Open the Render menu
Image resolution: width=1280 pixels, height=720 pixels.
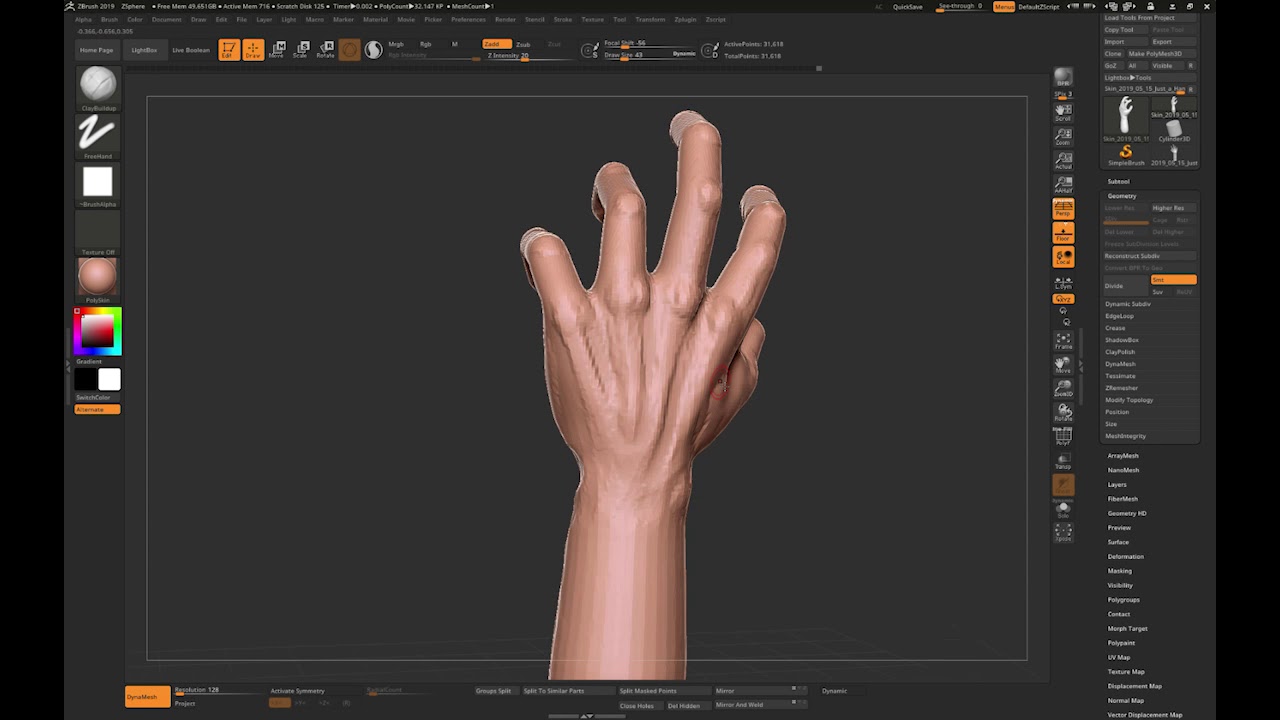pos(506,19)
